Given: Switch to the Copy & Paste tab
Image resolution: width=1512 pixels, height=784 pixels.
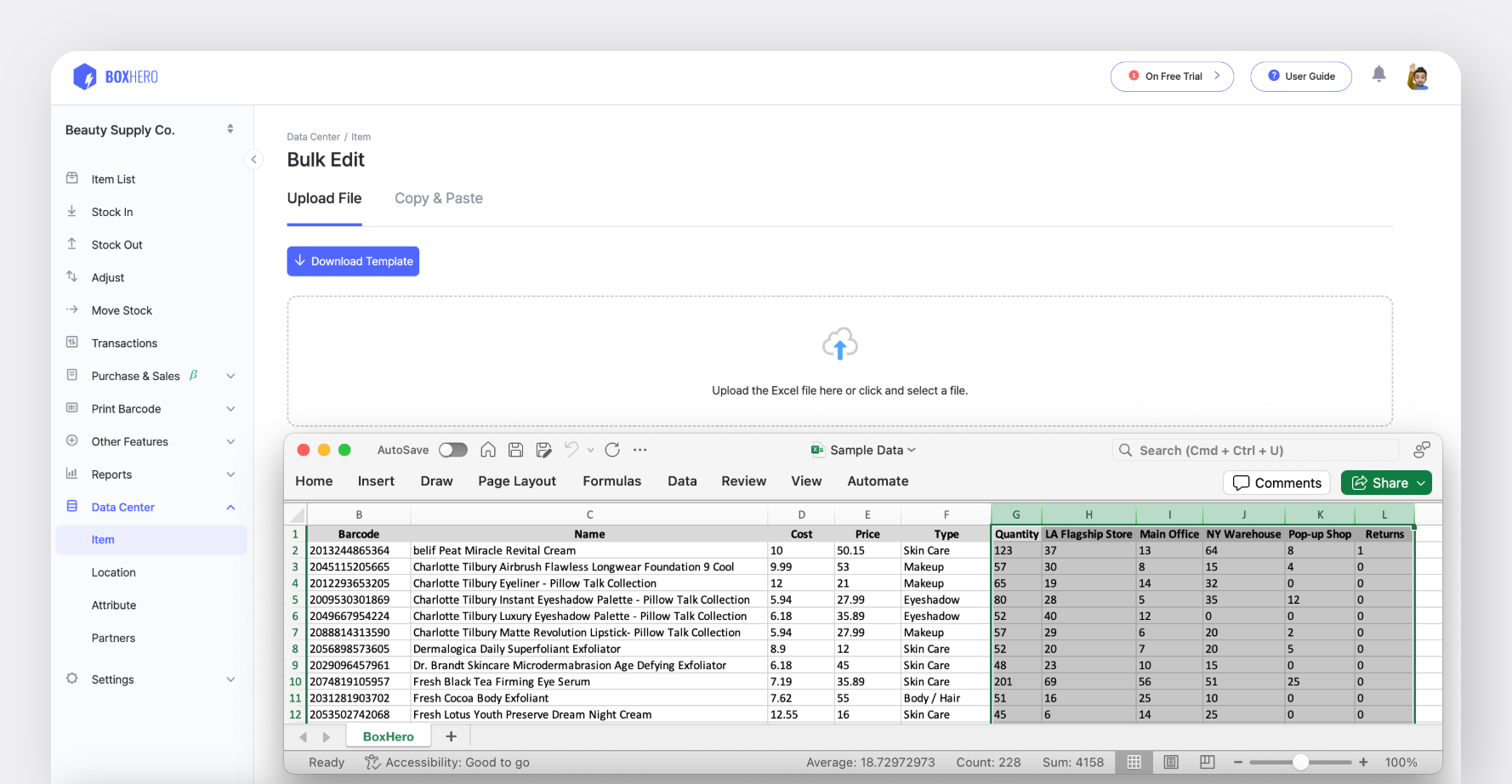Looking at the screenshot, I should click(438, 198).
